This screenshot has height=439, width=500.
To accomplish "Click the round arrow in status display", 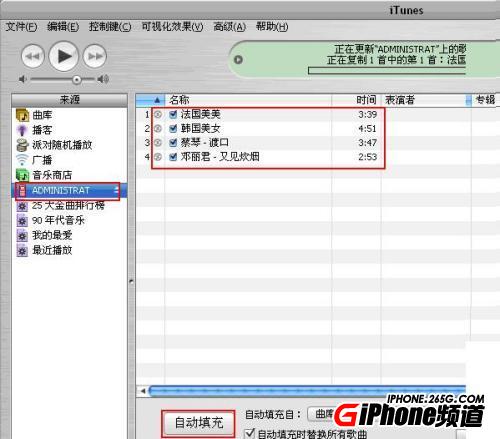I will (238, 60).
